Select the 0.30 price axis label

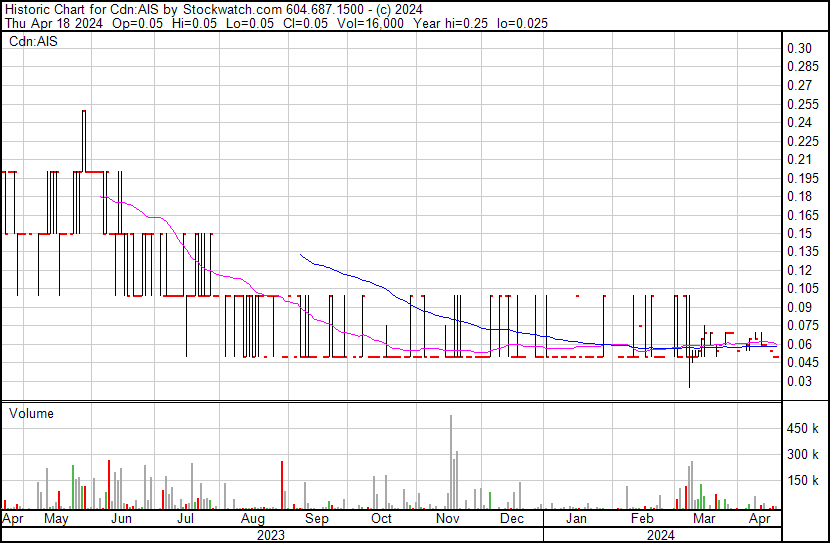tap(798, 49)
